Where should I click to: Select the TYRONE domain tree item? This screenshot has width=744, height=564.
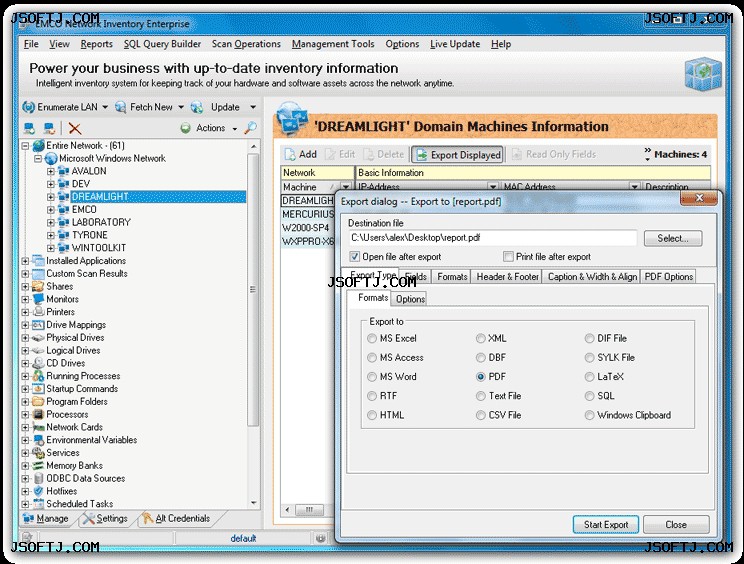[x=89, y=235]
